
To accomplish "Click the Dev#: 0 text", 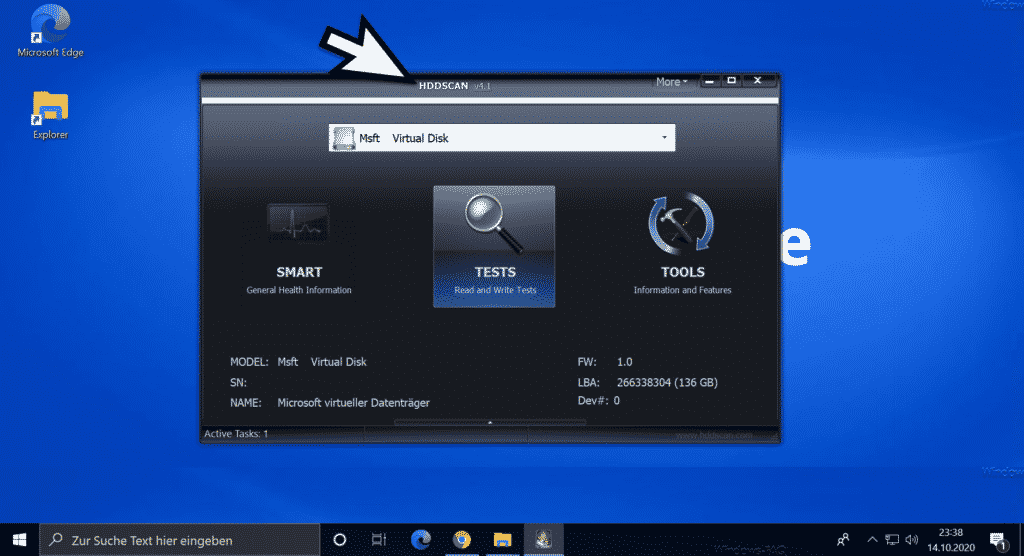I will 598,401.
